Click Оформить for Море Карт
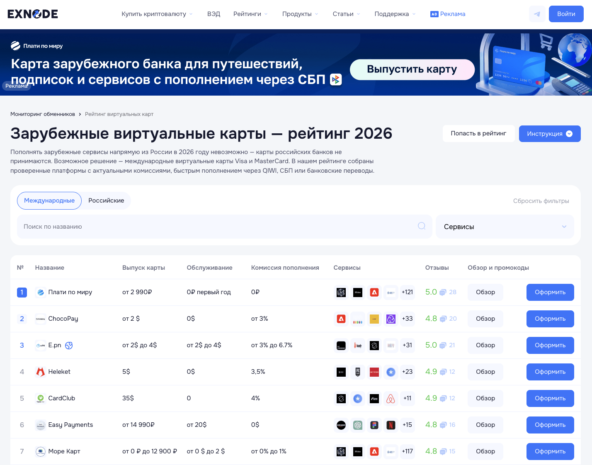Viewport: 592px width, 465px height. pyautogui.click(x=550, y=451)
